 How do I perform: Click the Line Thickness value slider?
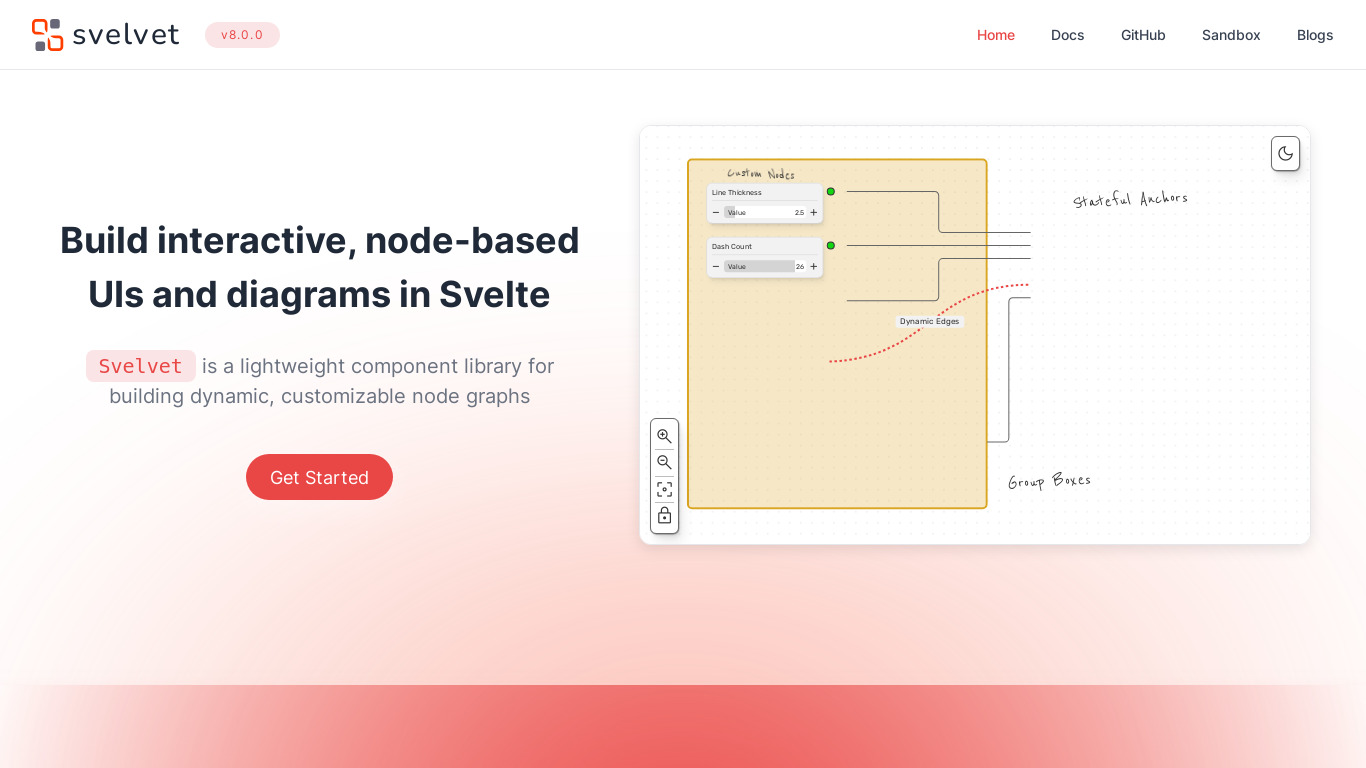pos(765,212)
